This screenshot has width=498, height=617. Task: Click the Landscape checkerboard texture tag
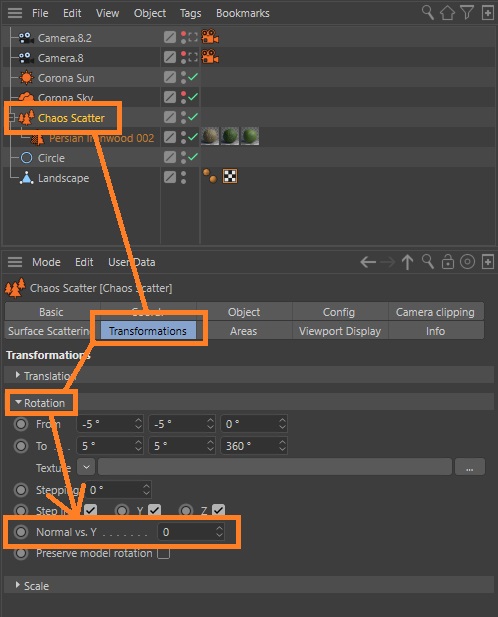click(x=230, y=176)
